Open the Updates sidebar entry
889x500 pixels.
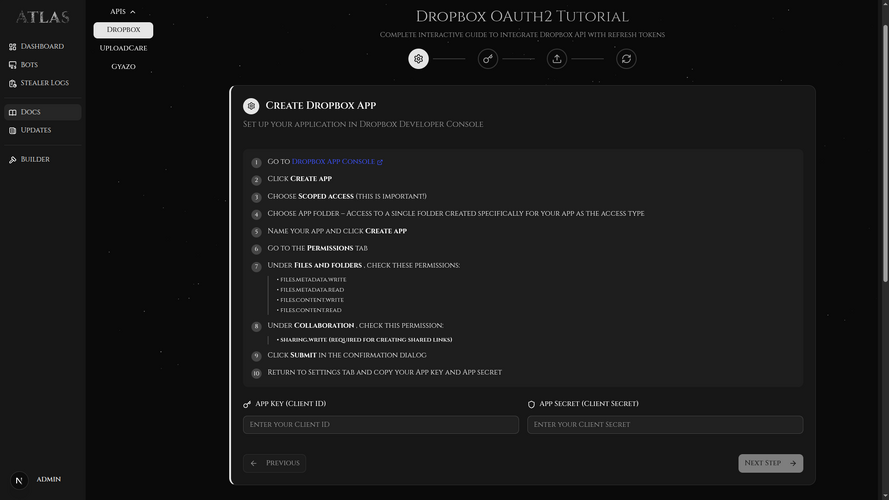click(35, 130)
